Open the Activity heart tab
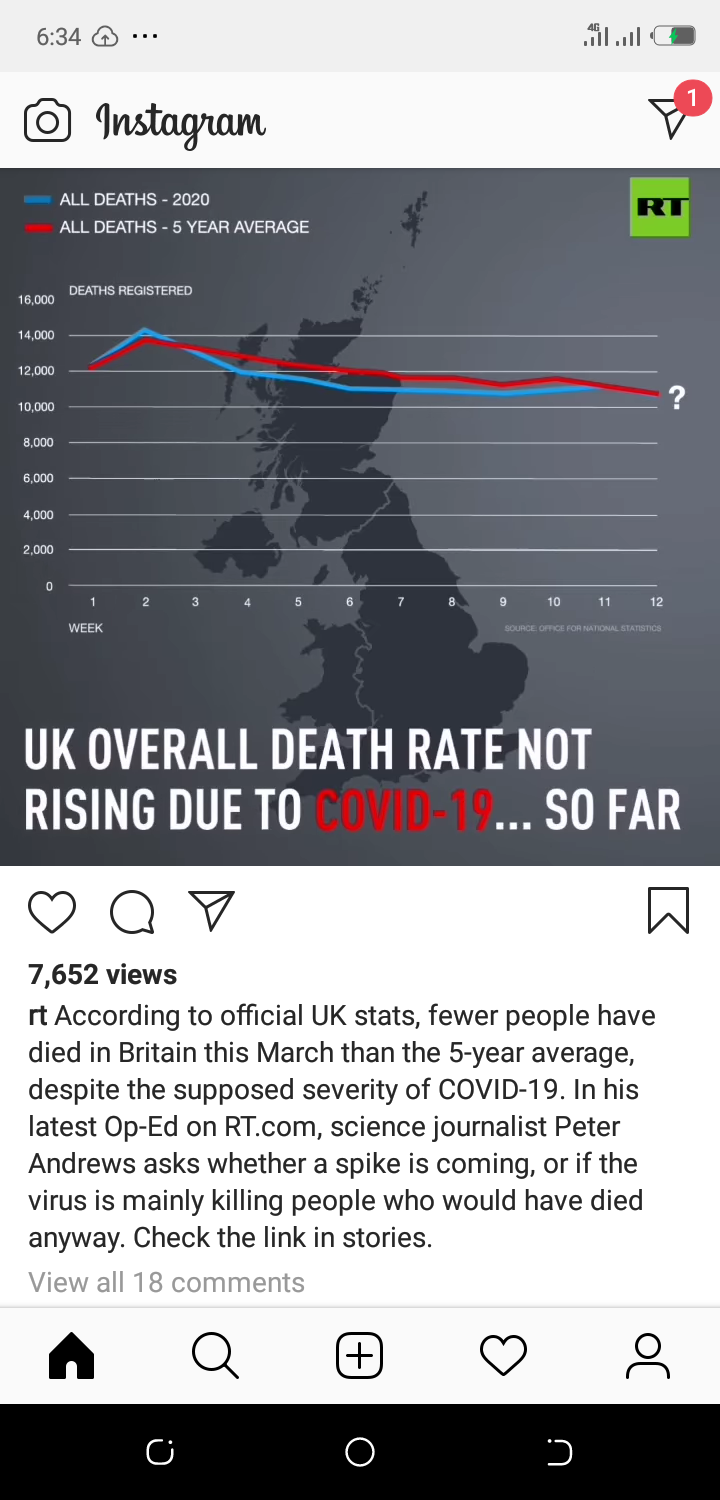This screenshot has width=720, height=1500. click(x=503, y=1356)
